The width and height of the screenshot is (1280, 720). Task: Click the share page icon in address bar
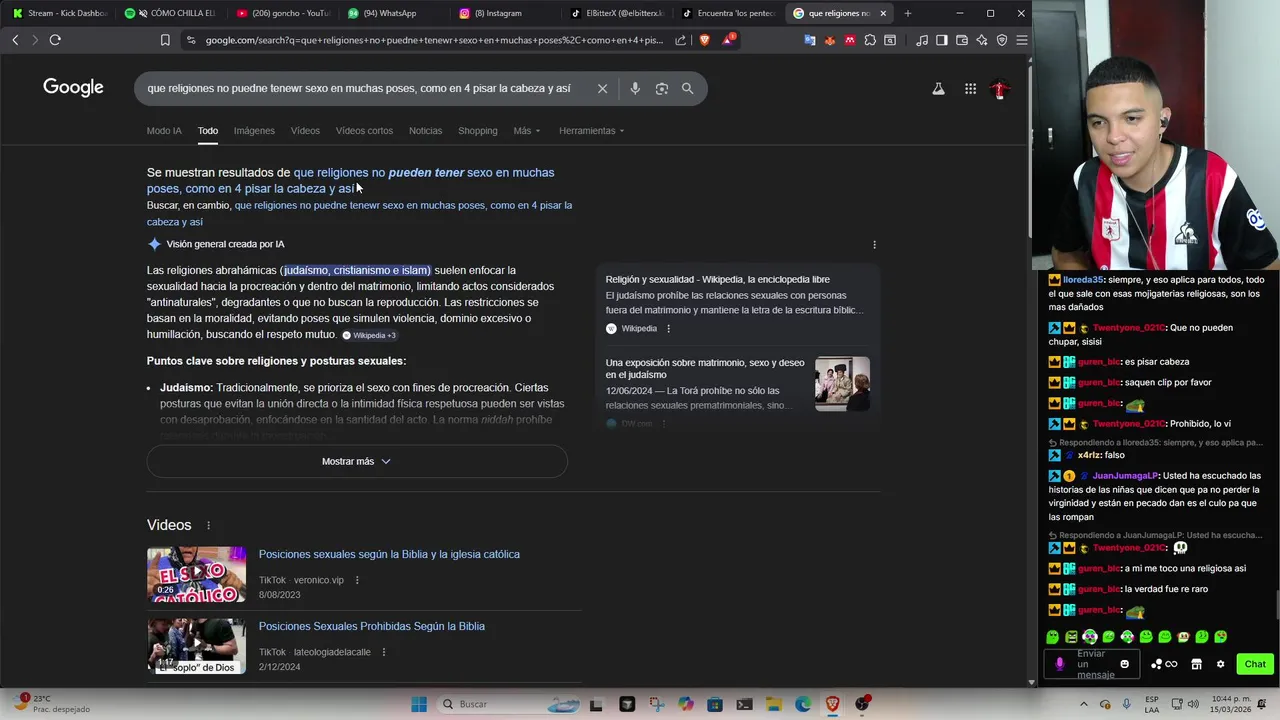coord(681,40)
